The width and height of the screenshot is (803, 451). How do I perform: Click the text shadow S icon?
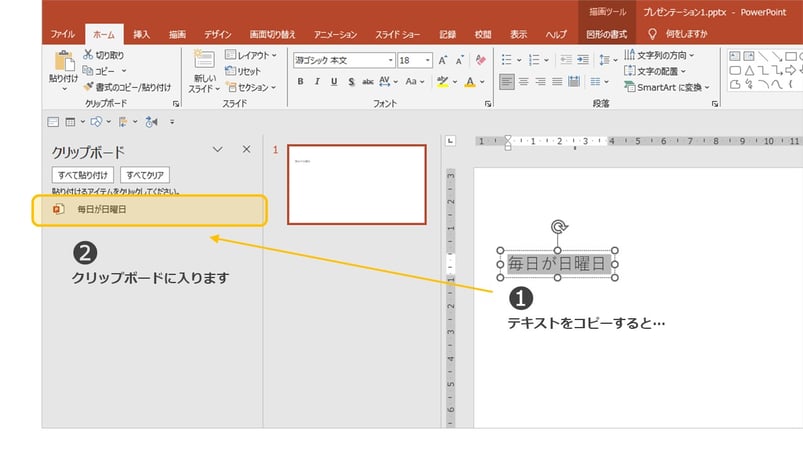[351, 81]
